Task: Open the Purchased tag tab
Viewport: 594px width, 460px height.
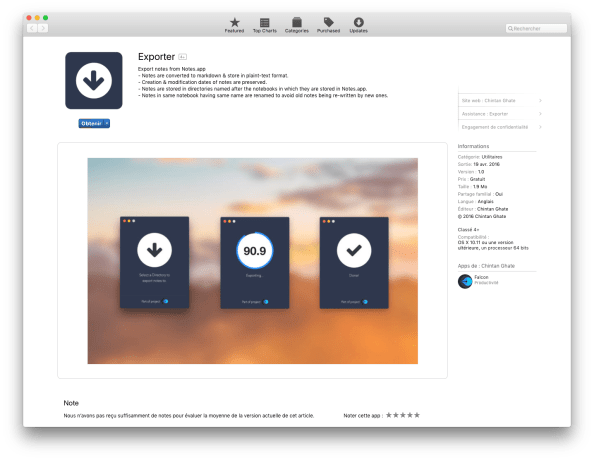Action: point(328,25)
